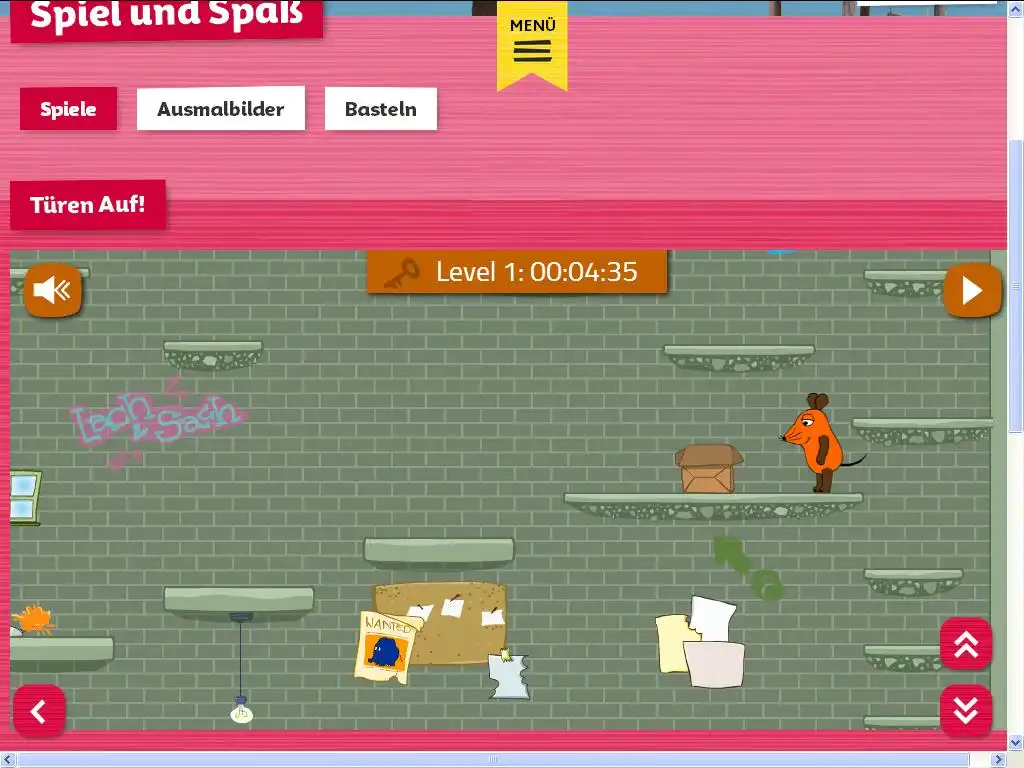This screenshot has height=768, width=1024.
Task: Click the red double-up arrow button
Action: click(x=966, y=644)
